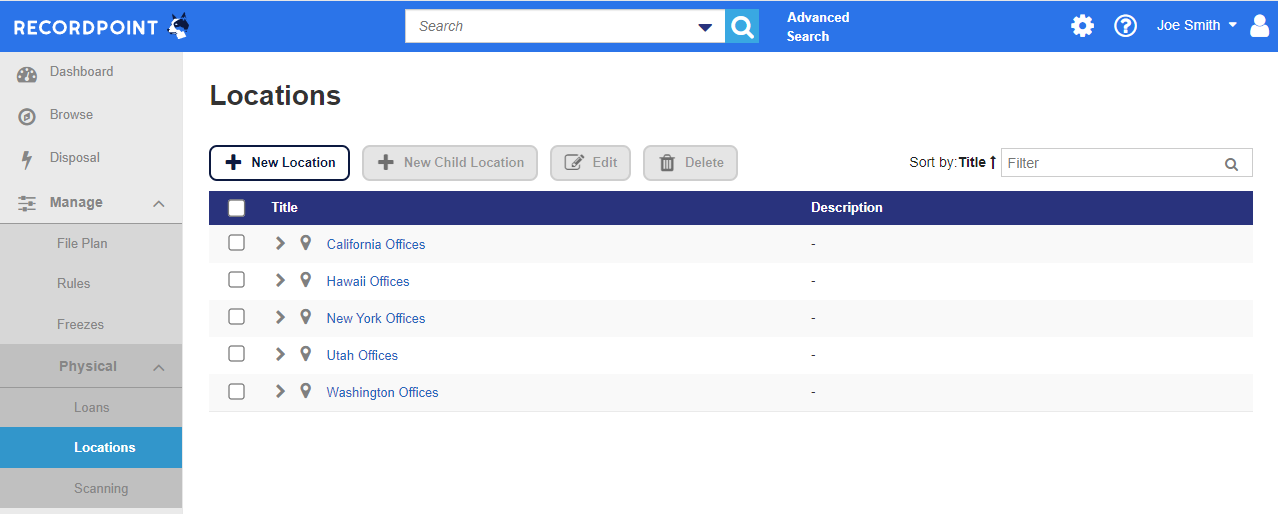This screenshot has width=1278, height=514.
Task: Open the Hawaii Offices link
Action: [368, 281]
